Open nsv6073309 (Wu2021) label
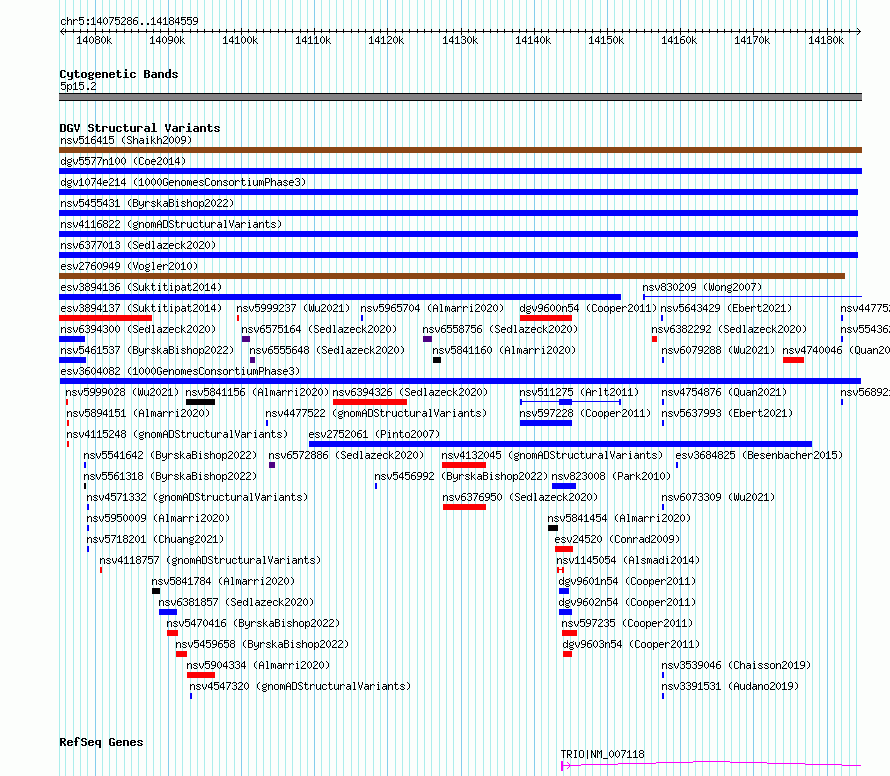The width and height of the screenshot is (890, 776). [x=718, y=497]
